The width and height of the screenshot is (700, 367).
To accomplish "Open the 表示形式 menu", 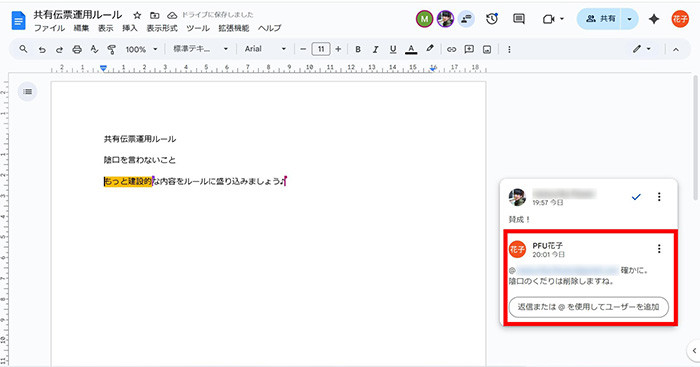I will [x=162, y=28].
